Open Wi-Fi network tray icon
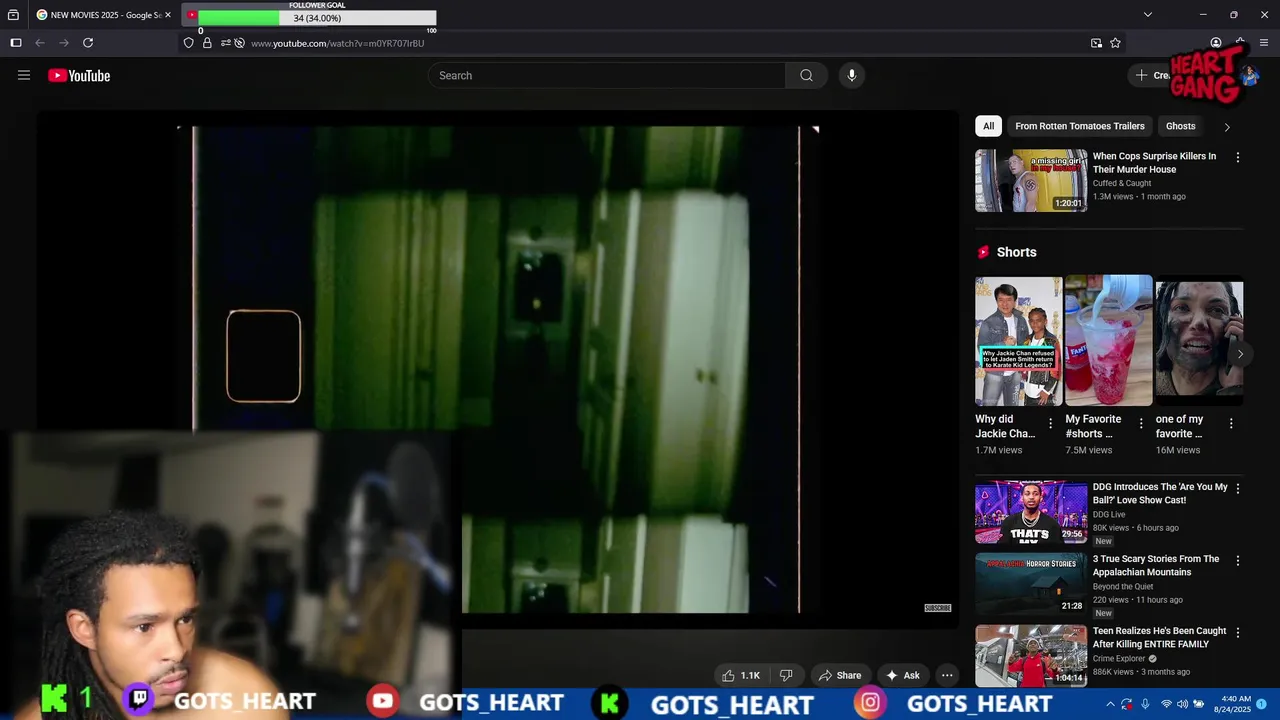1280x720 pixels. pos(1166,704)
